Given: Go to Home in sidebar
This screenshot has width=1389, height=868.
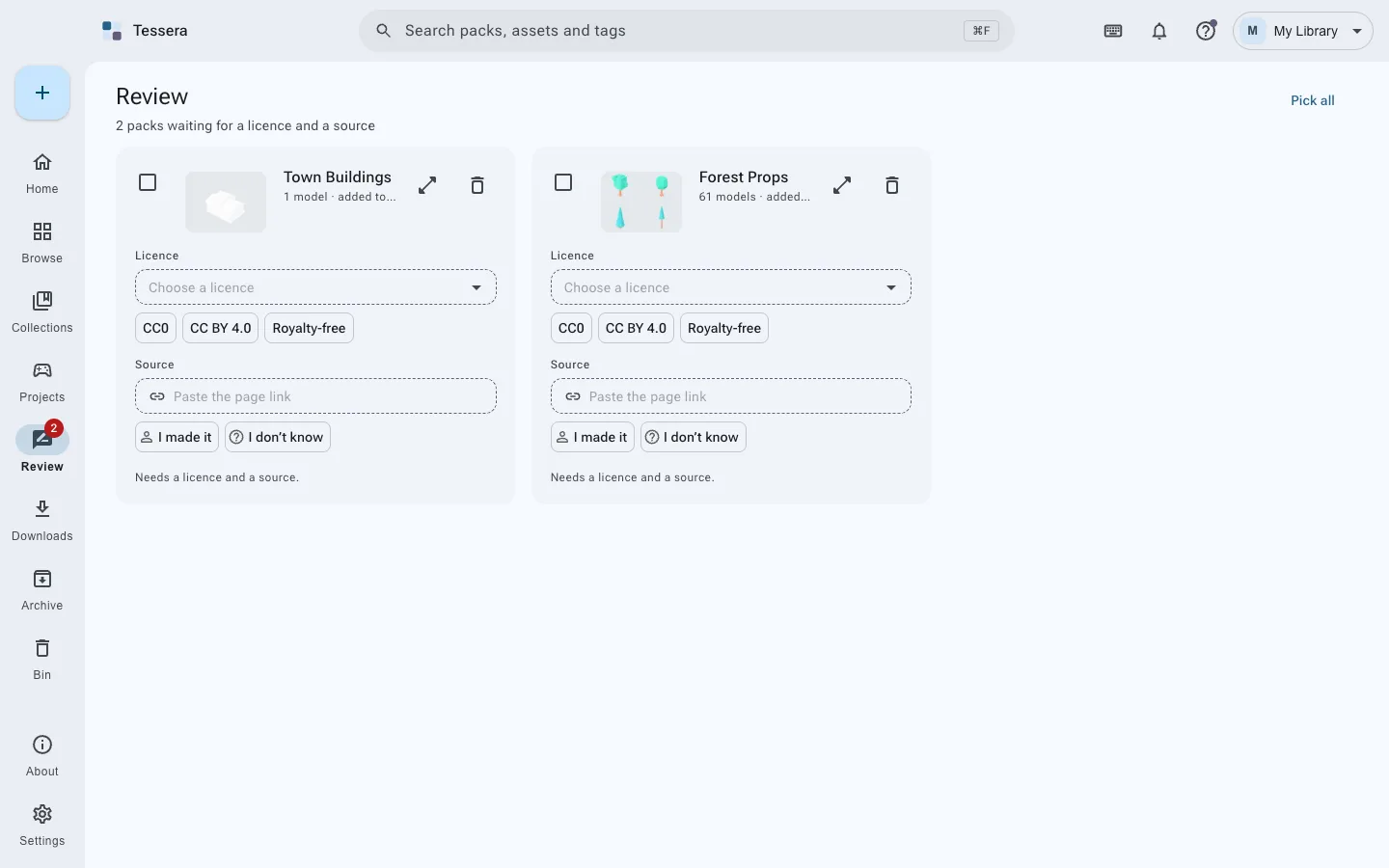Looking at the screenshot, I should (x=42, y=174).
